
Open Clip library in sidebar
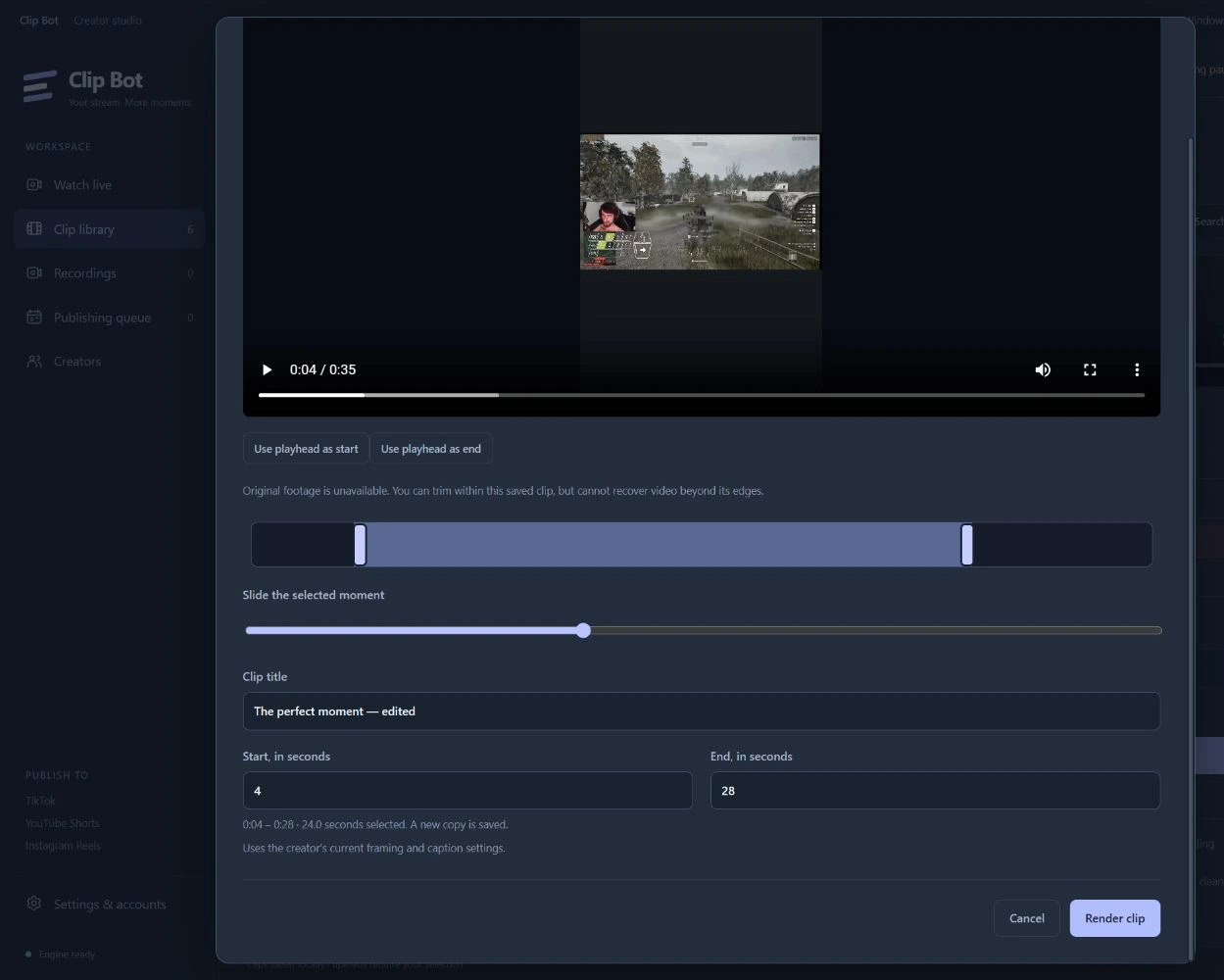109,228
